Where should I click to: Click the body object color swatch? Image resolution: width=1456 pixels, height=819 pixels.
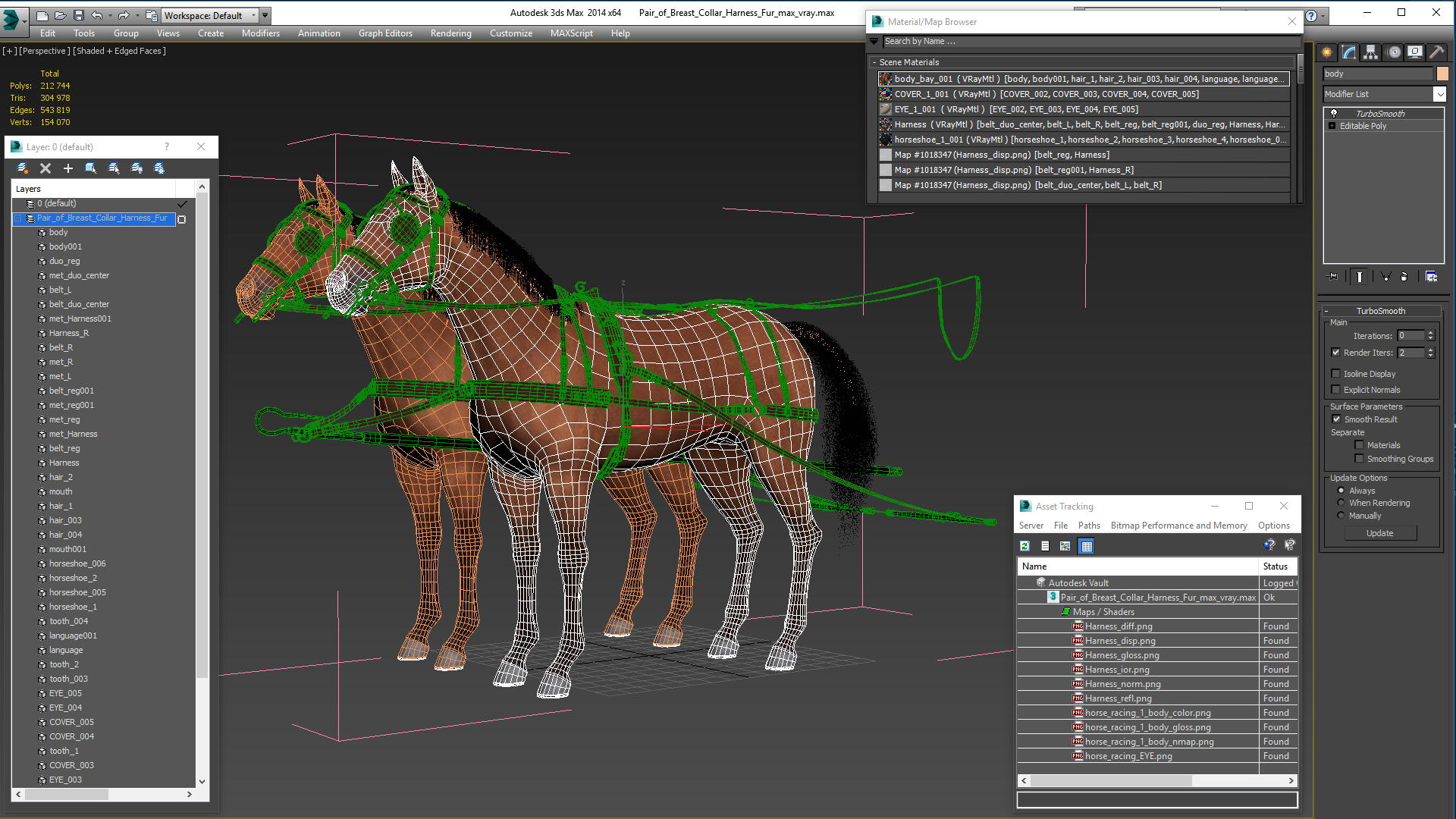1442,74
